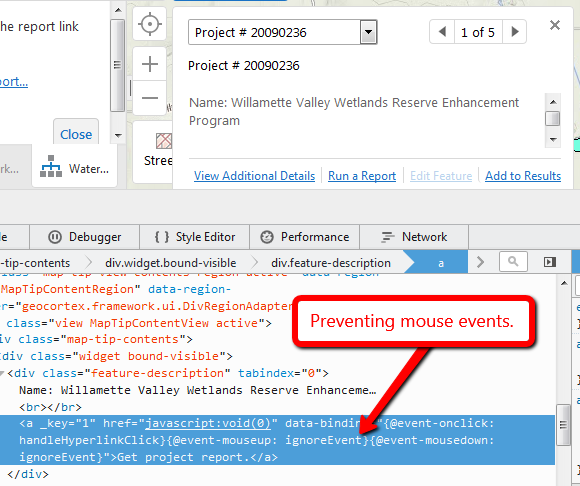Select div.feature-description breadcrumb
The image size is (580, 486).
[331, 263]
